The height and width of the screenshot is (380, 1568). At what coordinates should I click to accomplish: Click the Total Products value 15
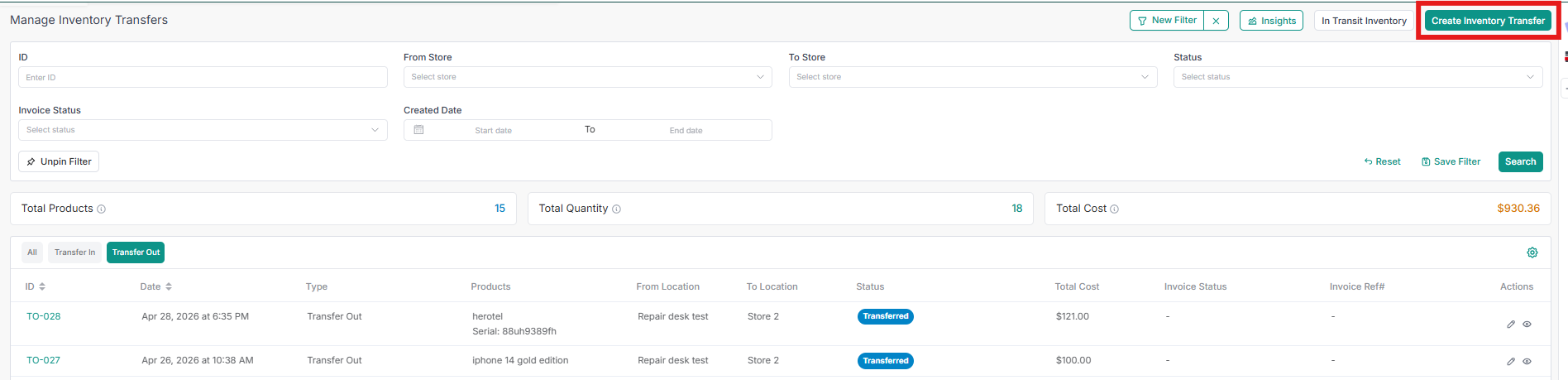click(500, 209)
